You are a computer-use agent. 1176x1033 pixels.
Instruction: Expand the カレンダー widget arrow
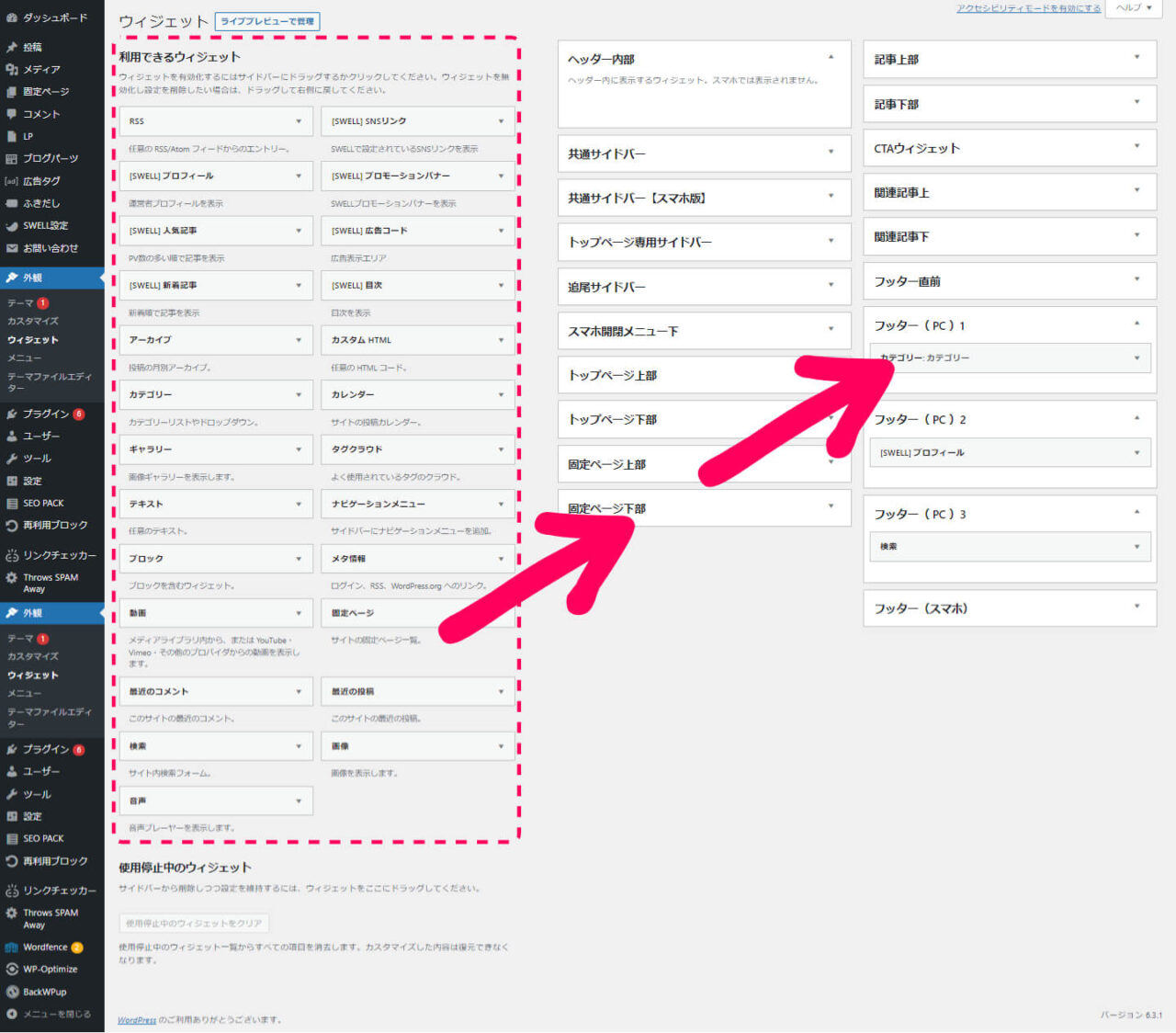501,395
